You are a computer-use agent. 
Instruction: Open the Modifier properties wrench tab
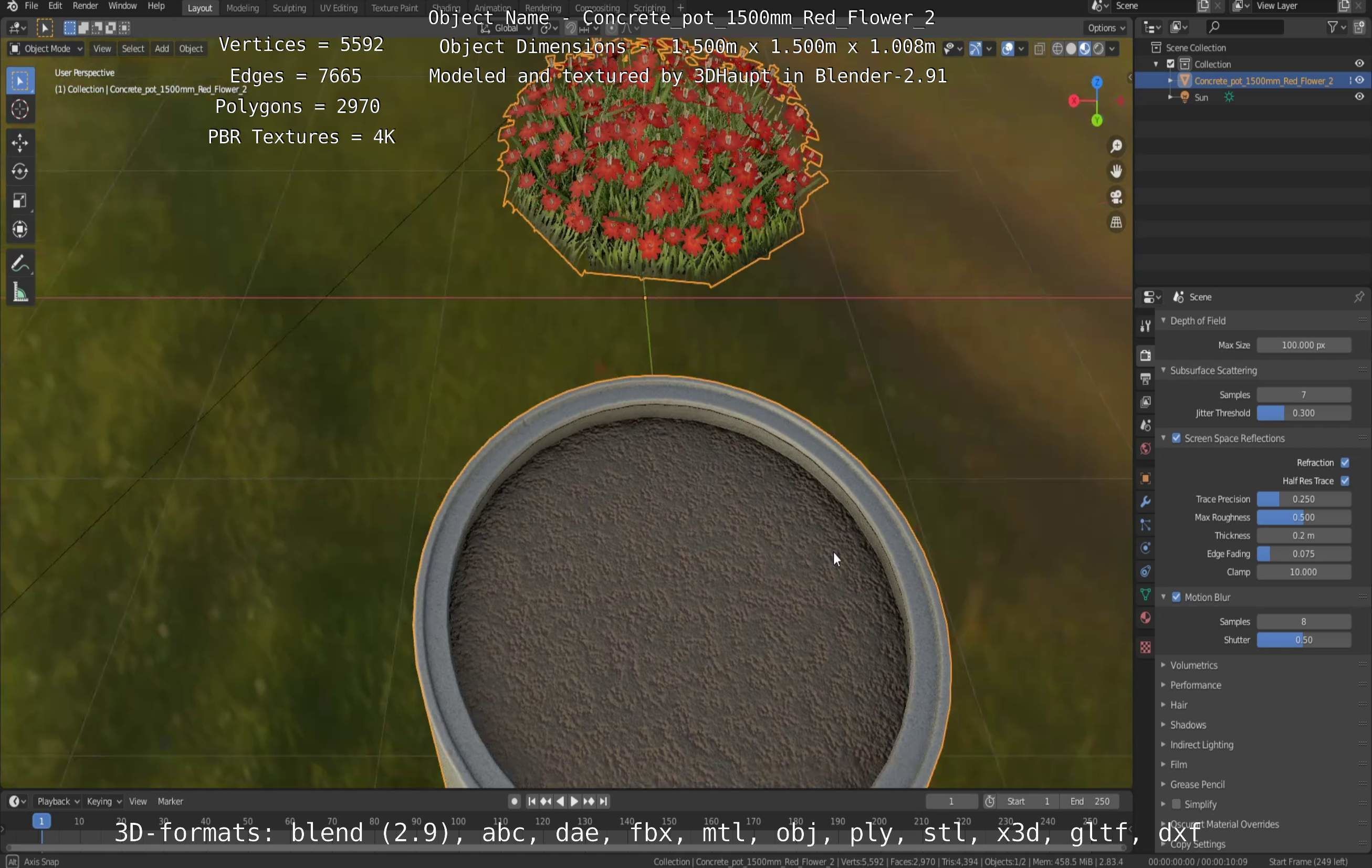(1145, 501)
